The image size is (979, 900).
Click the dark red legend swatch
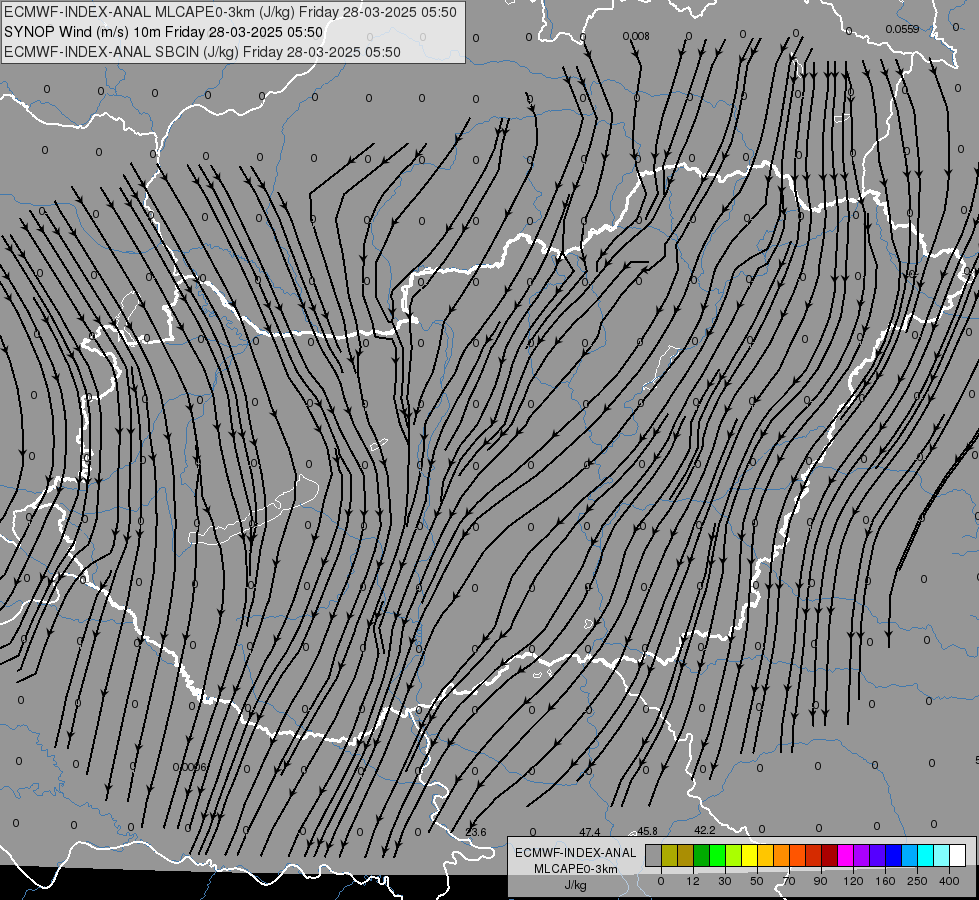[830, 855]
